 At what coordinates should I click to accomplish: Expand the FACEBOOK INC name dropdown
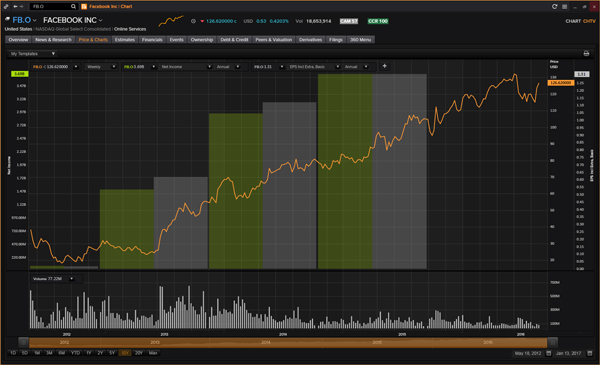point(101,20)
